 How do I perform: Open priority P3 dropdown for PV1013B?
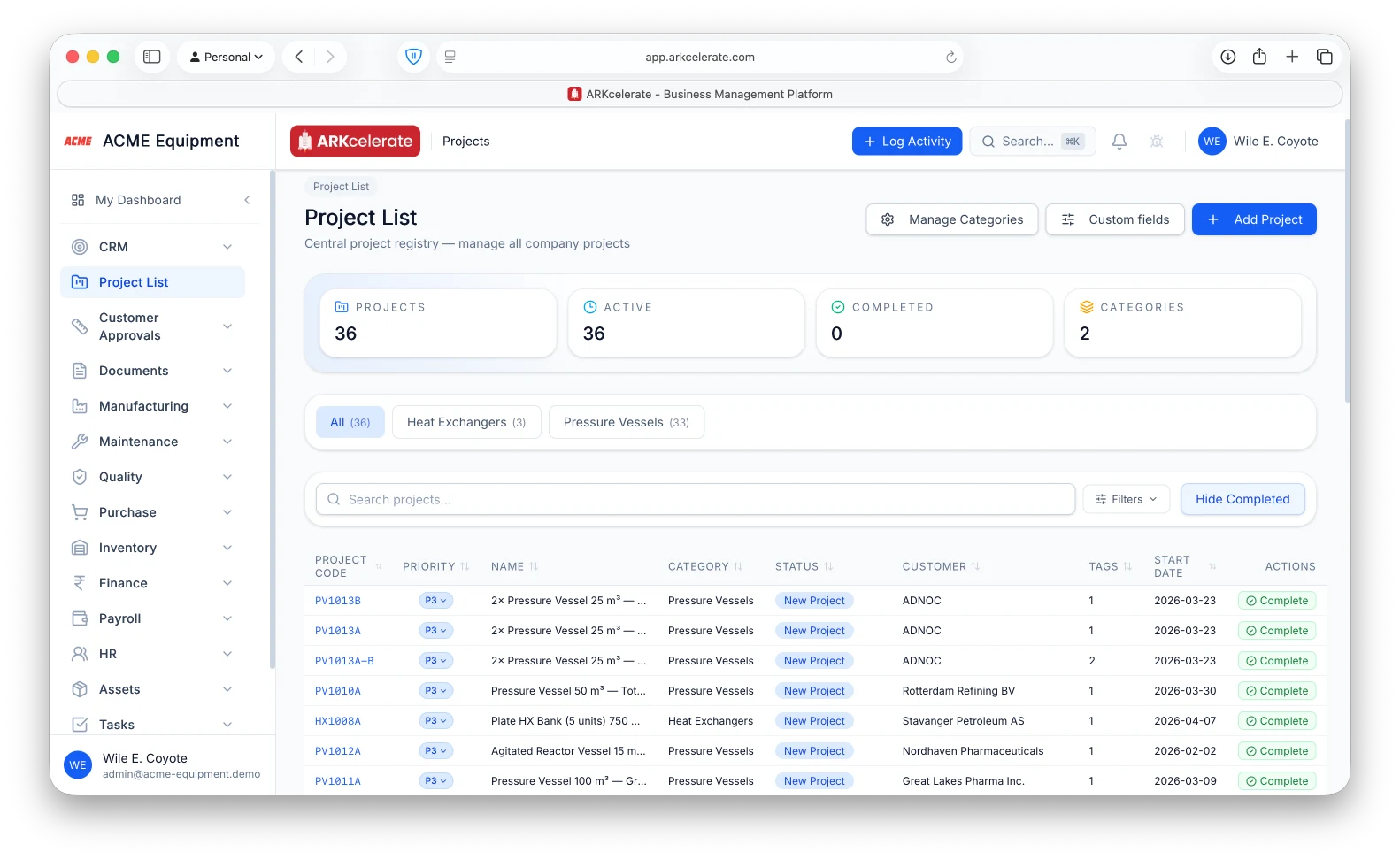point(435,601)
